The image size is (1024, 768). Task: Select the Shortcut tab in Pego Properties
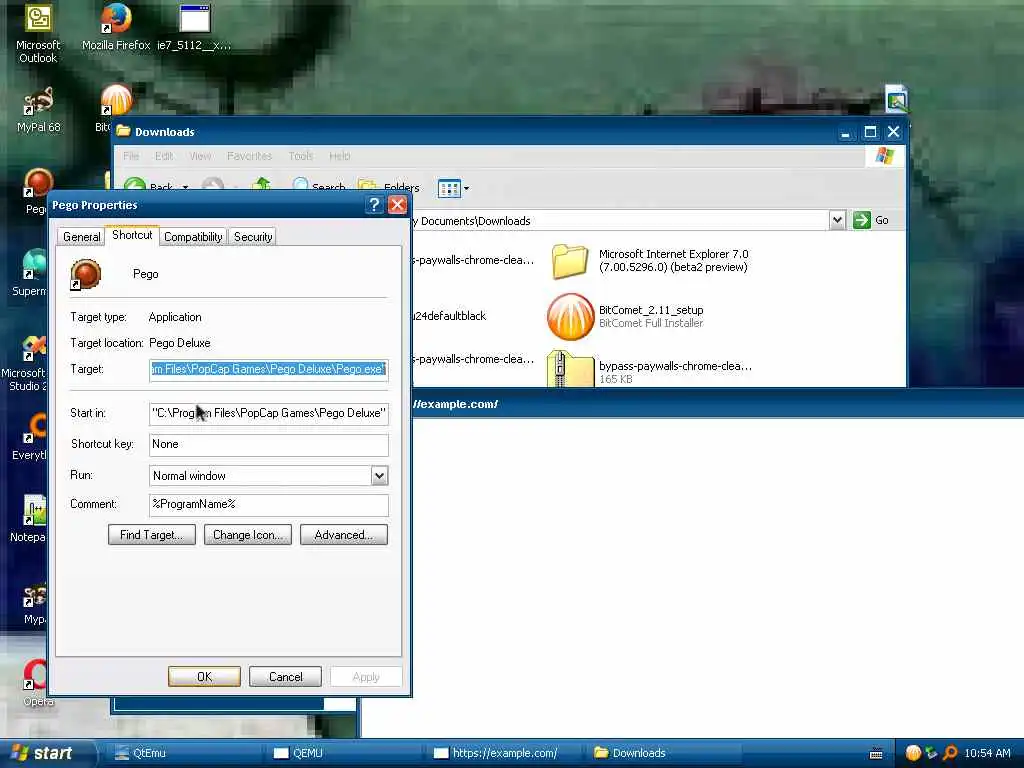pyautogui.click(x=132, y=234)
